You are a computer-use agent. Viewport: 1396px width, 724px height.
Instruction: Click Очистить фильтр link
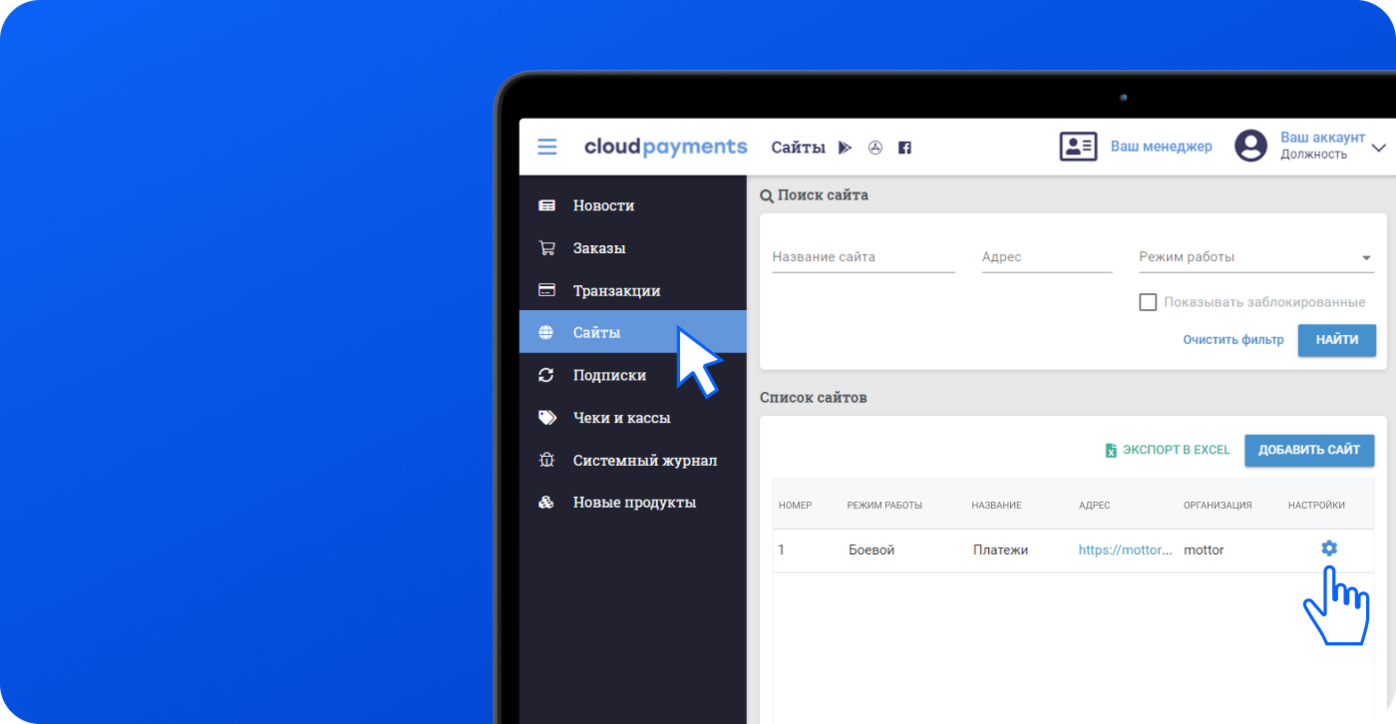coord(1233,340)
